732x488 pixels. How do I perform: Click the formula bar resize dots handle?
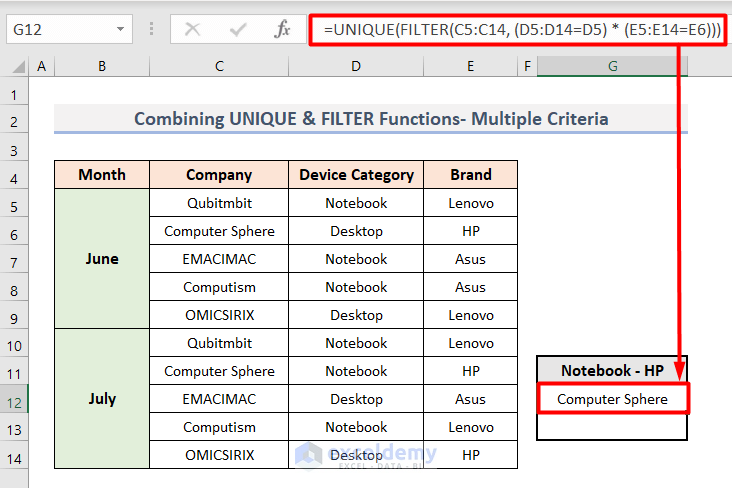tap(151, 29)
